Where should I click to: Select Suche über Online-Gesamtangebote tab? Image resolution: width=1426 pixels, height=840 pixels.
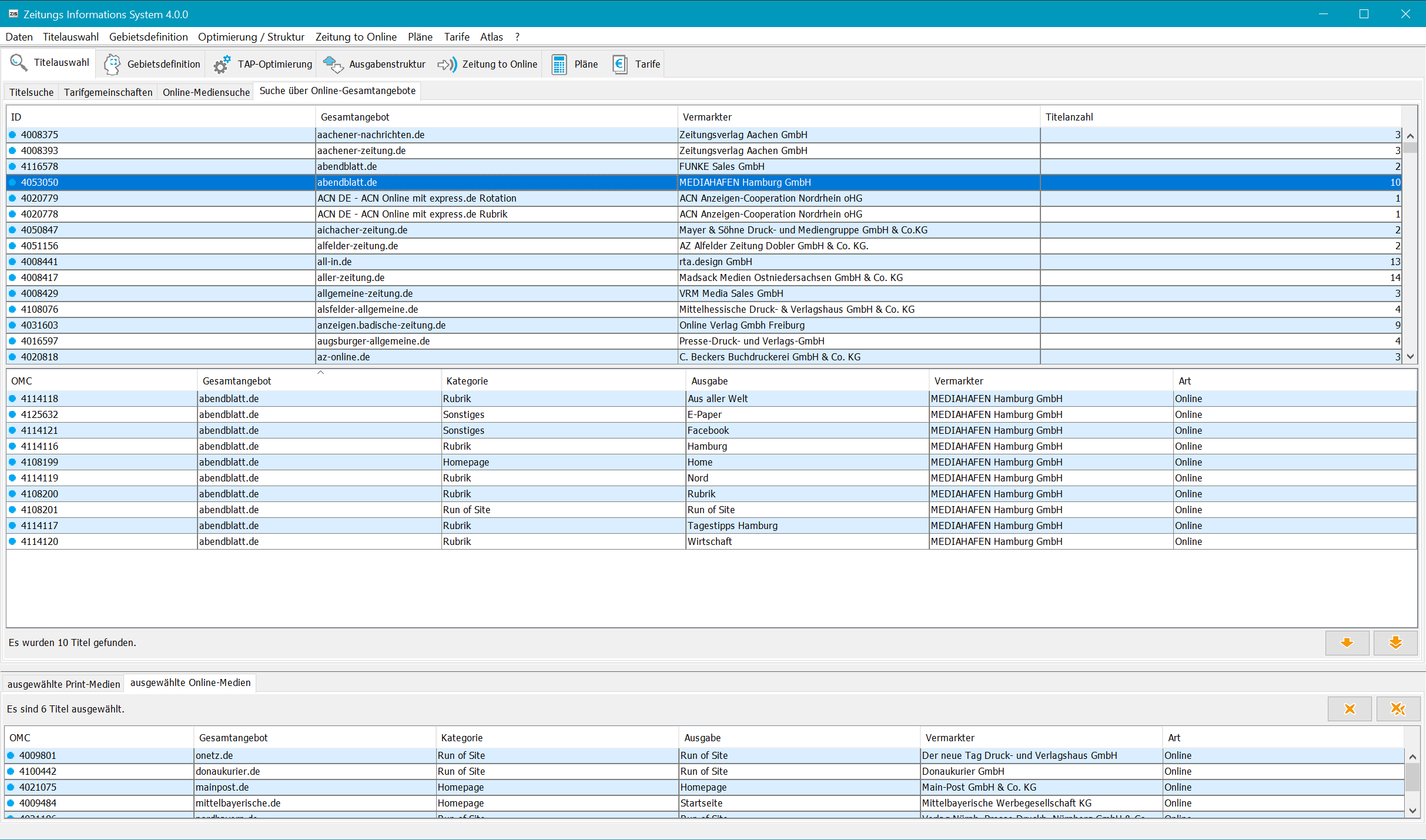[337, 91]
